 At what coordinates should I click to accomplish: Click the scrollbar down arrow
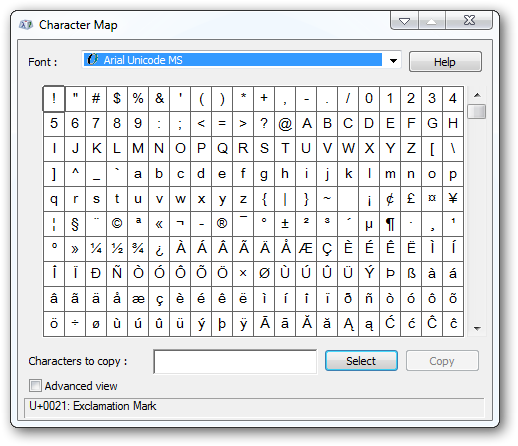coord(477,329)
